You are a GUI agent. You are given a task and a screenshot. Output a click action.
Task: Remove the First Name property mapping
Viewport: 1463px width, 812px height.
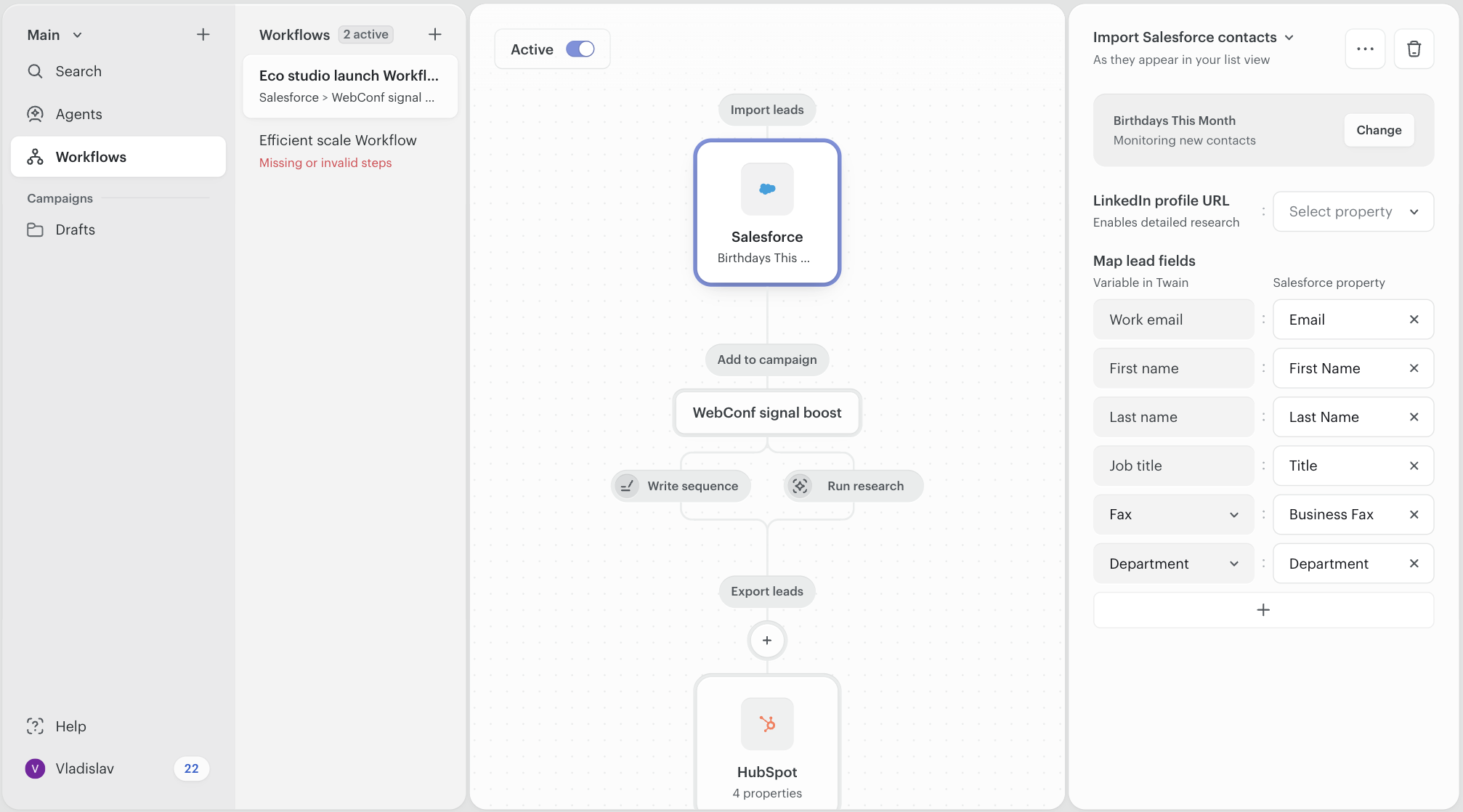point(1414,368)
